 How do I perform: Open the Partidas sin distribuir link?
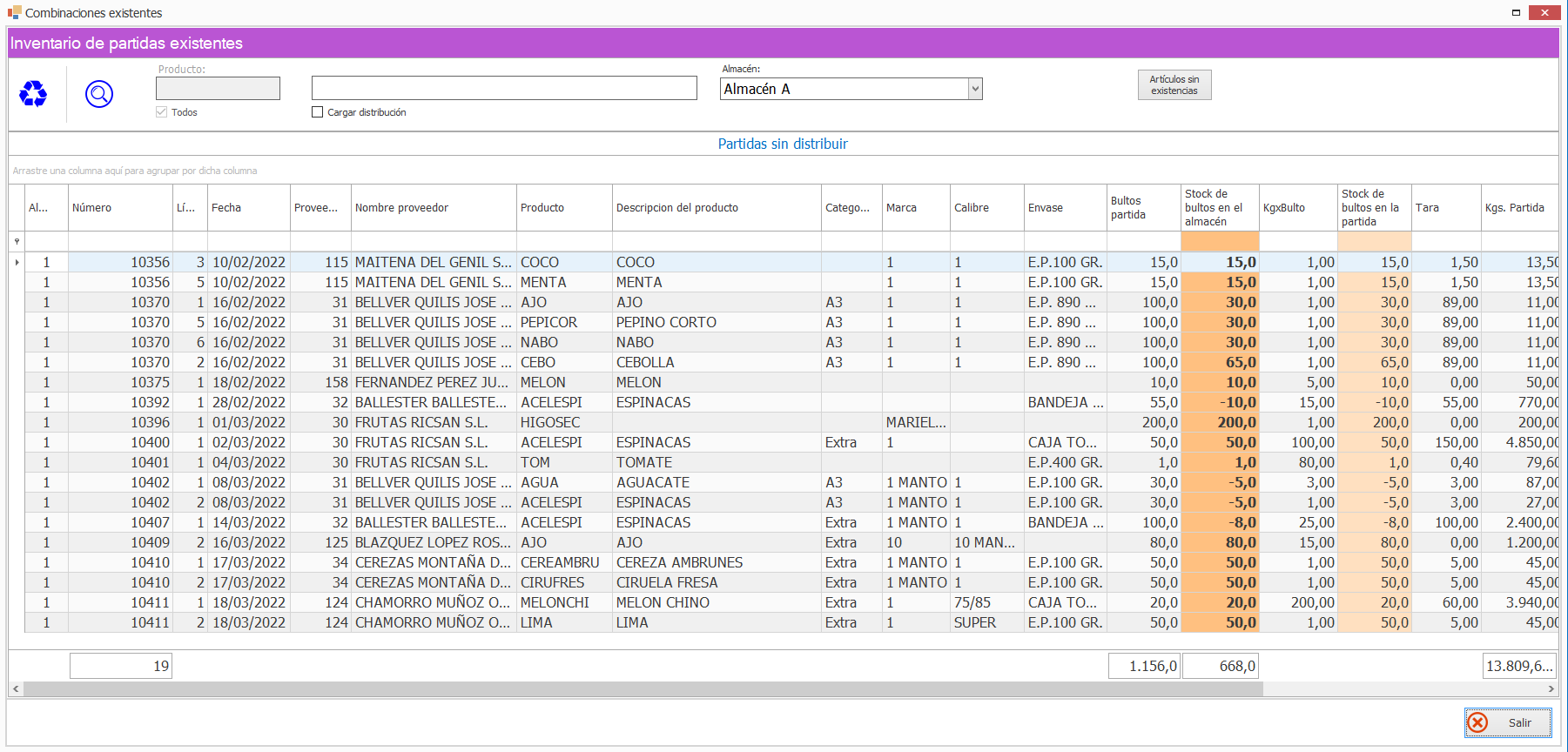[782, 144]
